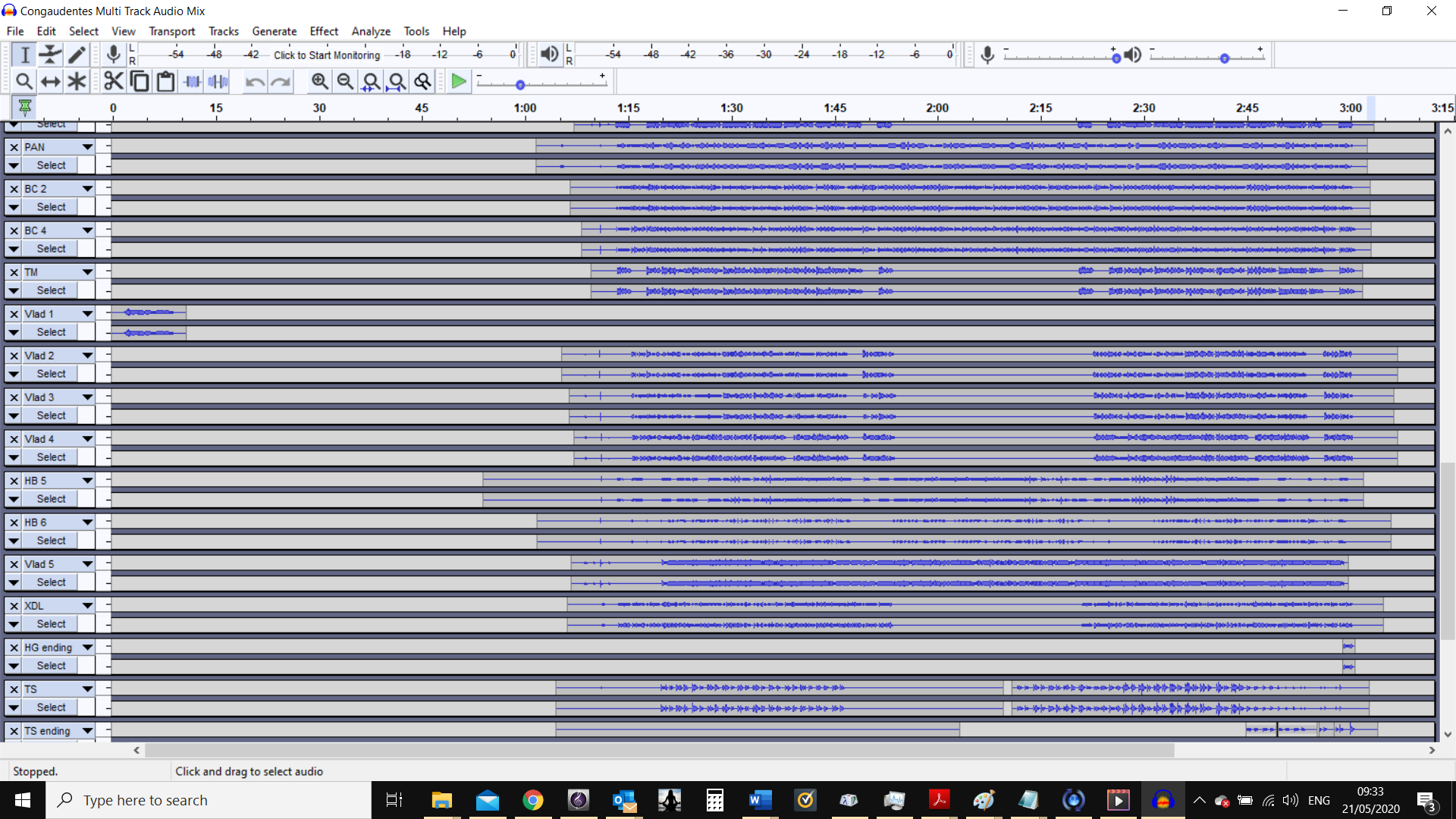Close the XDL track with X
This screenshot has width=1456, height=819.
pos(14,606)
